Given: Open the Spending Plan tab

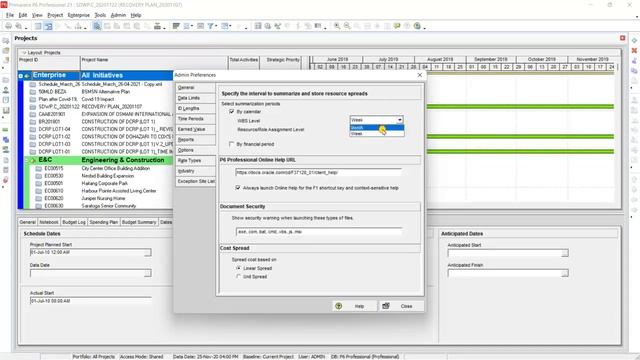Looking at the screenshot, I should point(104,222).
